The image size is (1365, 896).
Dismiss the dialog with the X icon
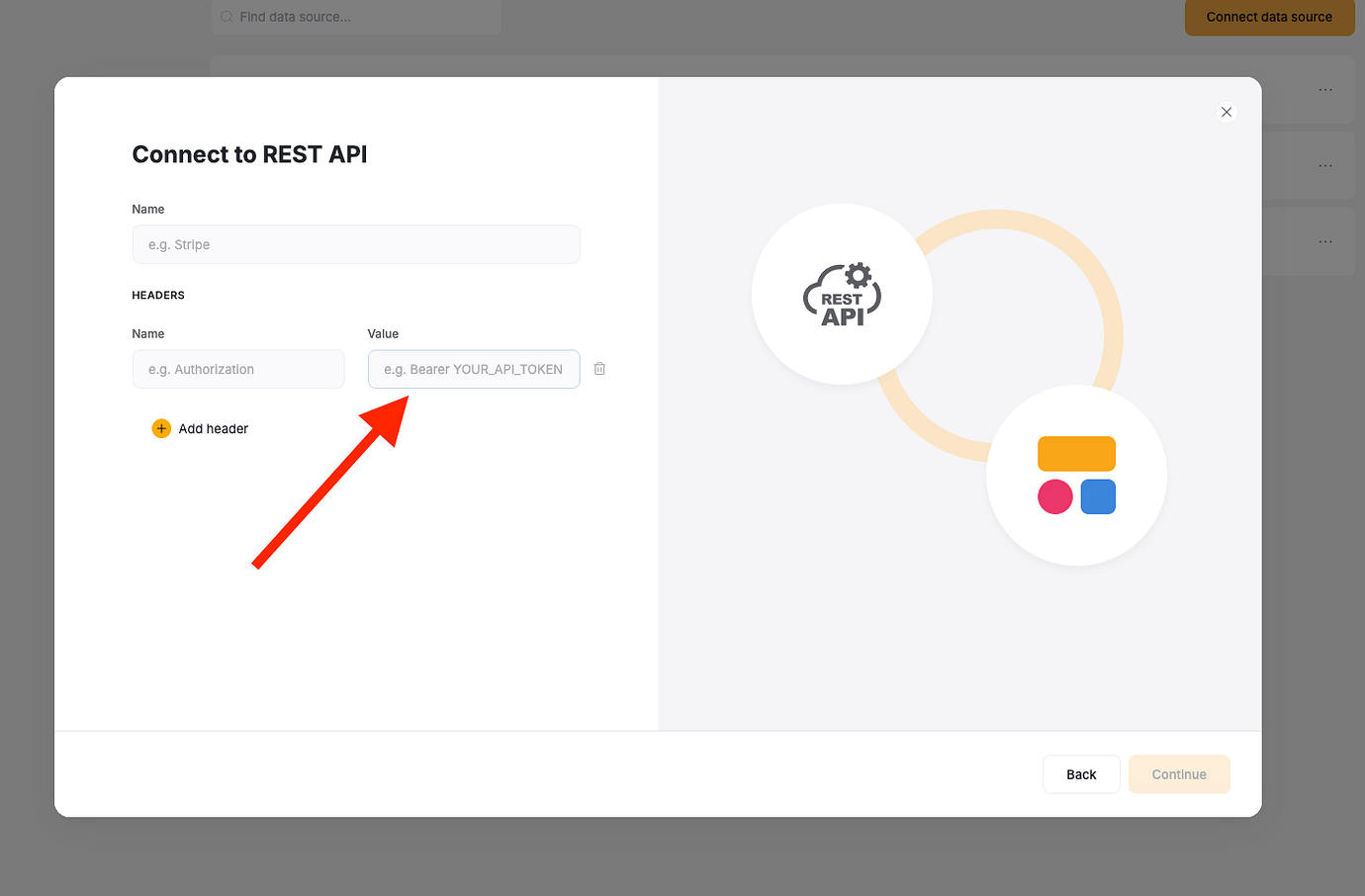click(x=1227, y=112)
